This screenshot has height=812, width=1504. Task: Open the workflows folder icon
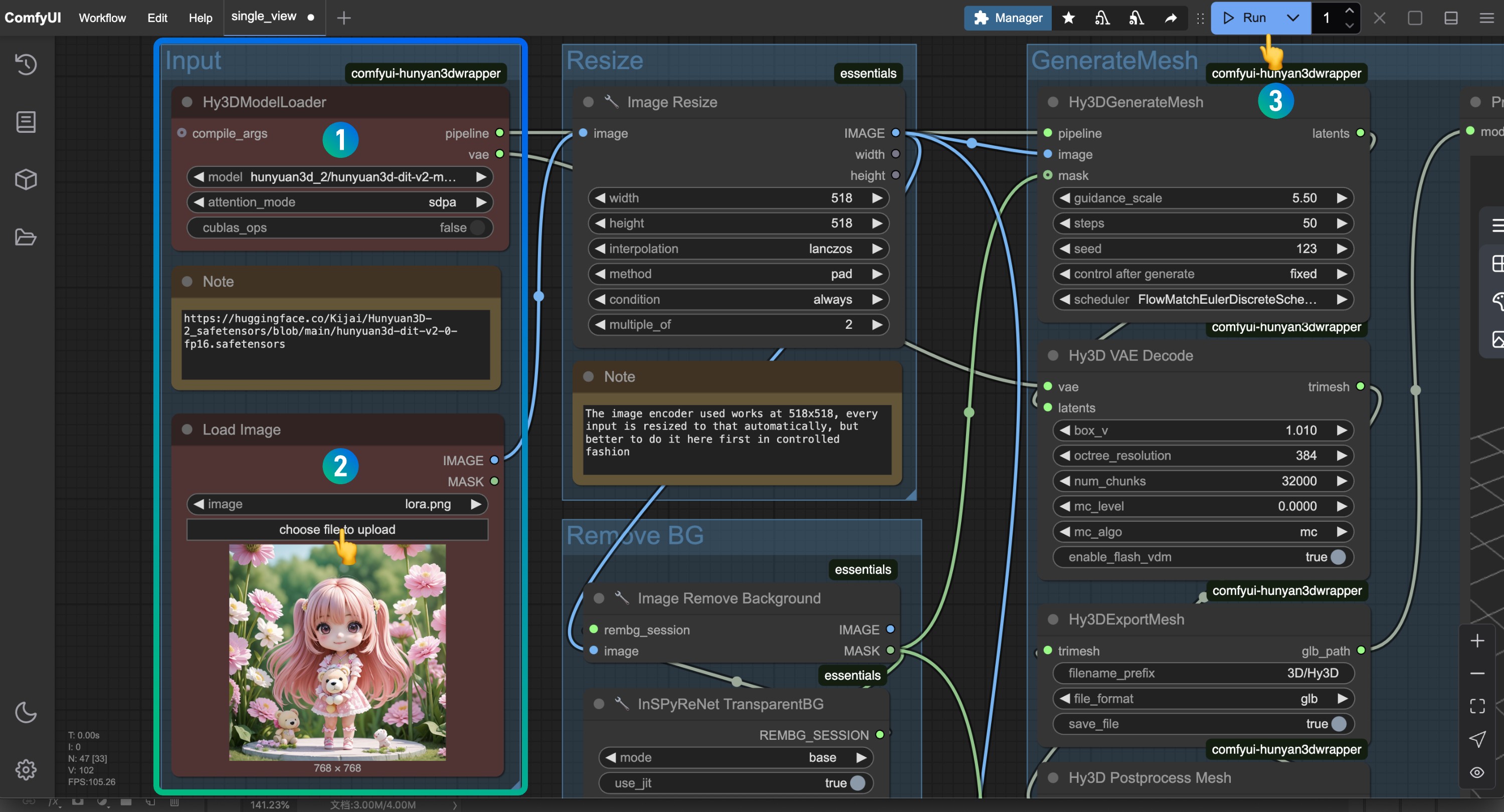tap(26, 237)
